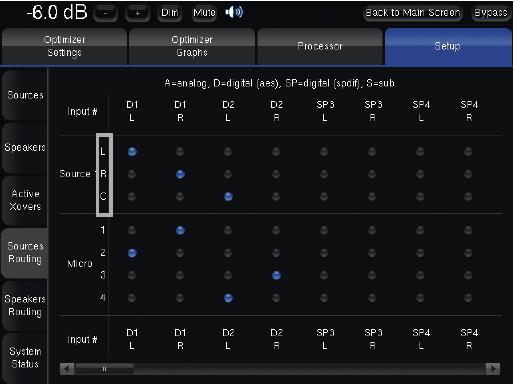Go Back to Main Screen

(413, 13)
